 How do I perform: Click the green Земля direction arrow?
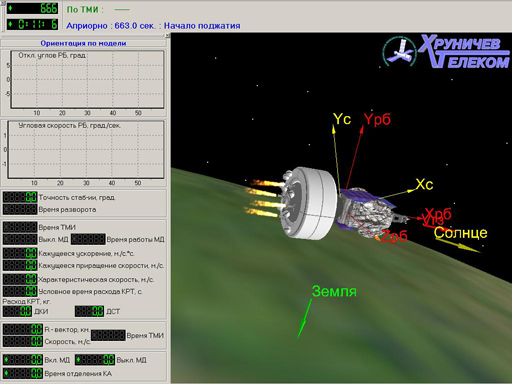[304, 319]
